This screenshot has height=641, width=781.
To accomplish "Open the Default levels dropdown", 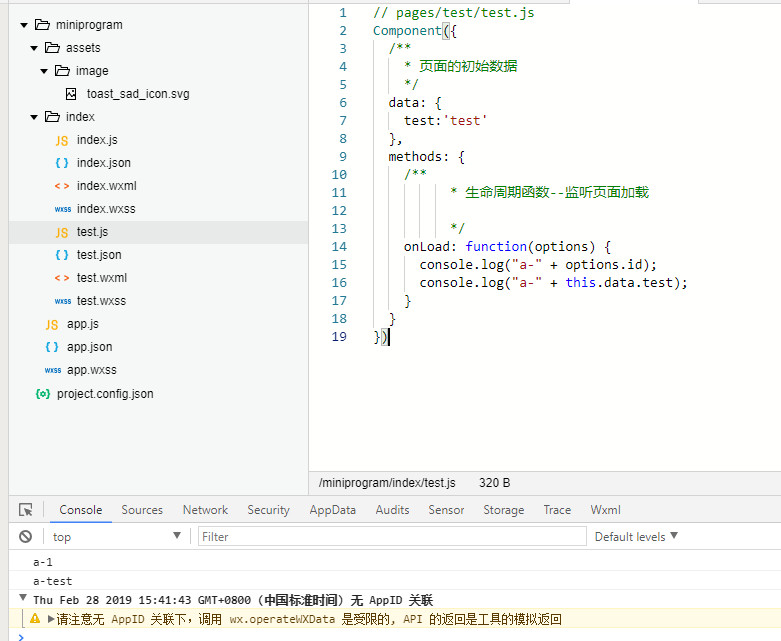I will [x=636, y=537].
